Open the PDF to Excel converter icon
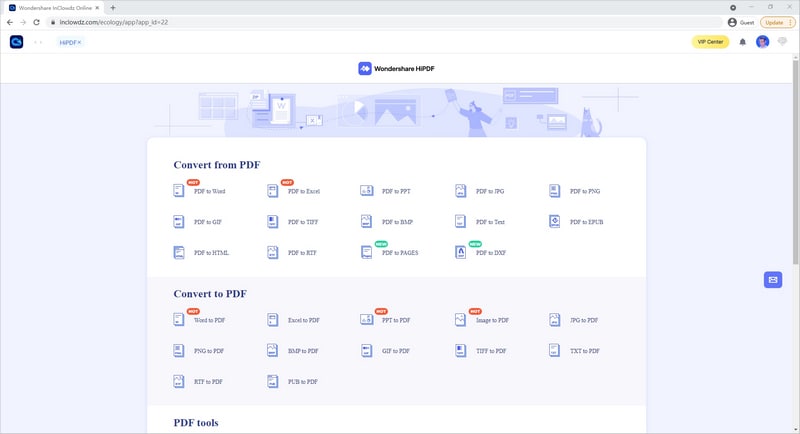This screenshot has width=800, height=434. click(x=272, y=191)
